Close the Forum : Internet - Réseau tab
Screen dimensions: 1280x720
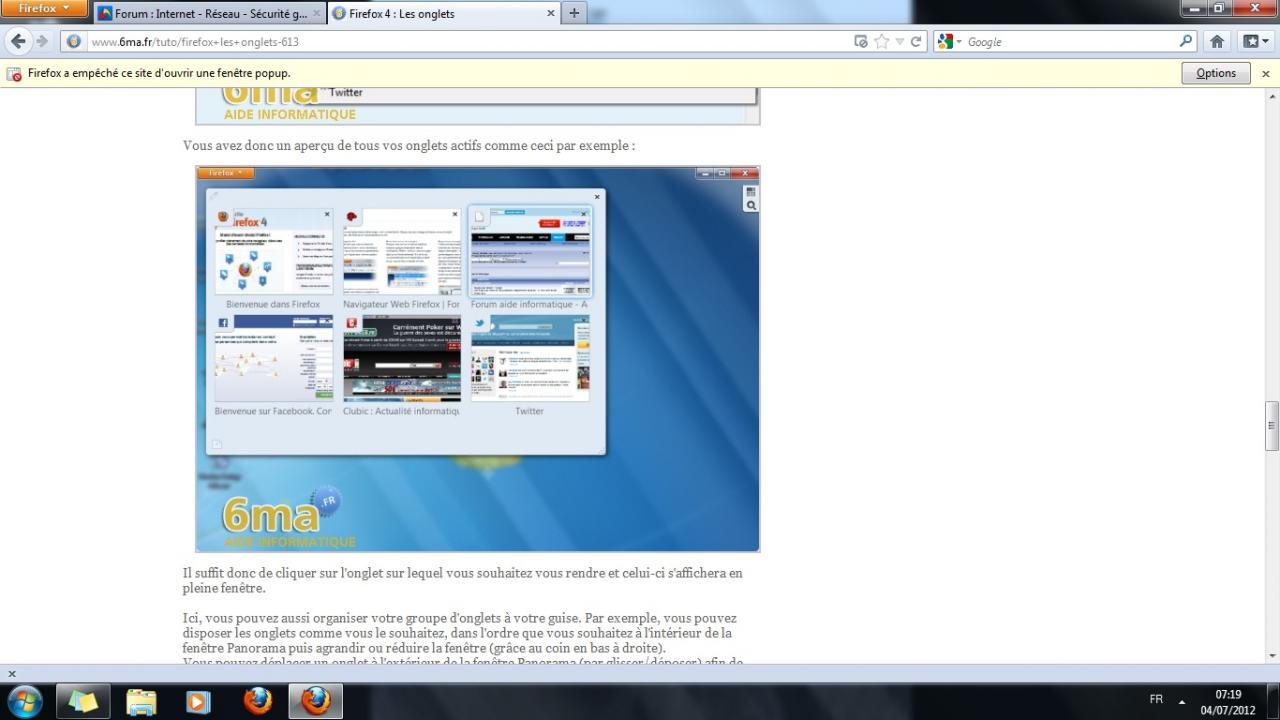317,14
